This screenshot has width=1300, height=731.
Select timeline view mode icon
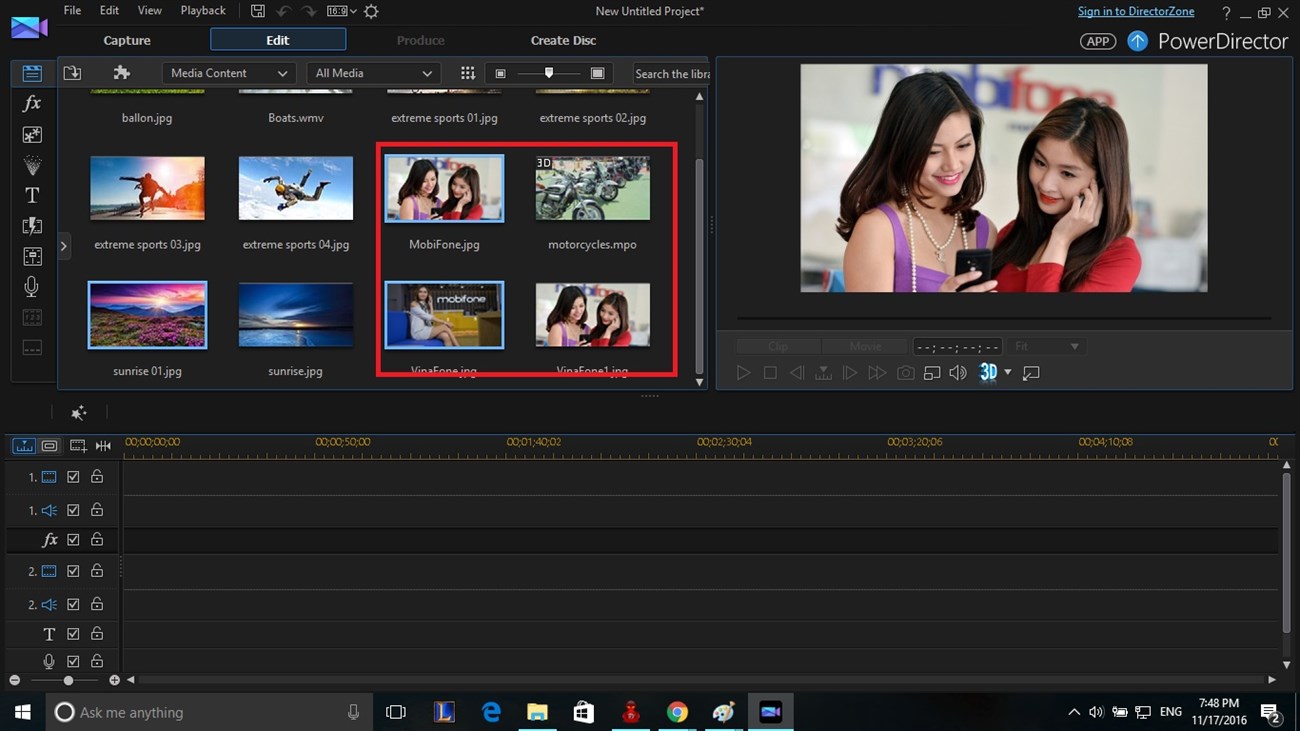23,445
